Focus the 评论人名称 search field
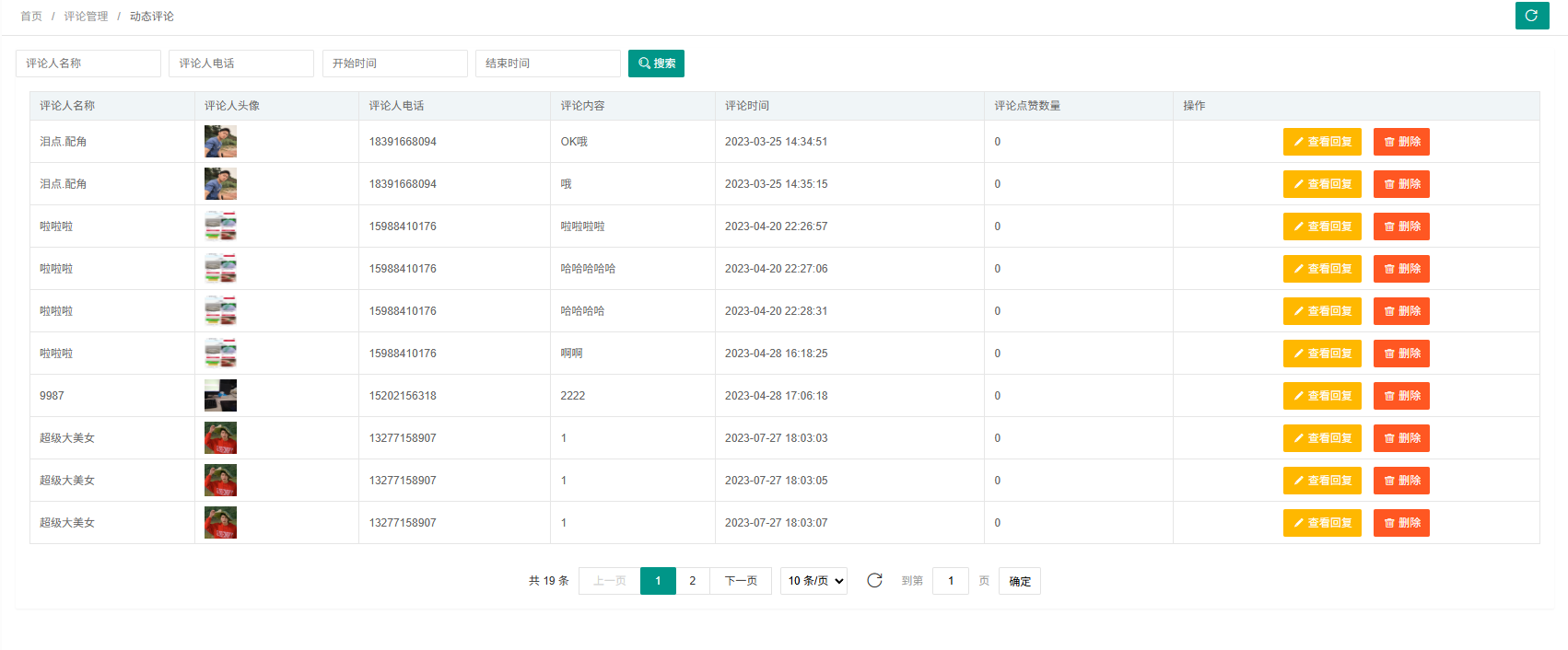Image resolution: width=1568 pixels, height=650 pixels. click(88, 64)
